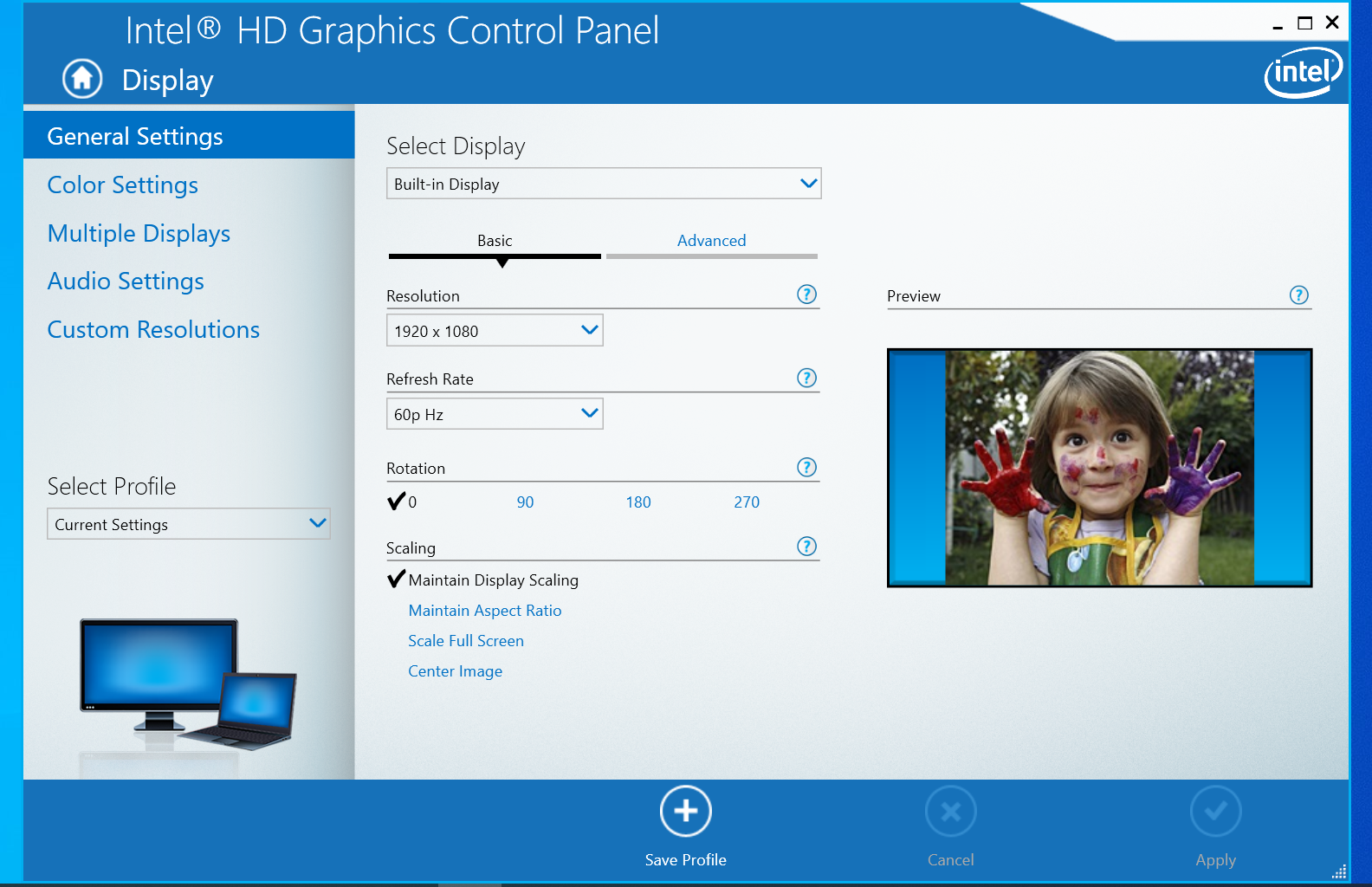Image resolution: width=1372 pixels, height=887 pixels.
Task: Open General Settings in sidebar
Action: (x=189, y=136)
